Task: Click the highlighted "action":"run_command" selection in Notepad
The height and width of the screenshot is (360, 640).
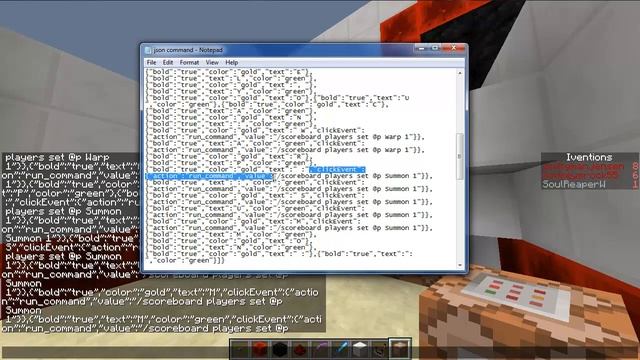Action: [x=209, y=176]
